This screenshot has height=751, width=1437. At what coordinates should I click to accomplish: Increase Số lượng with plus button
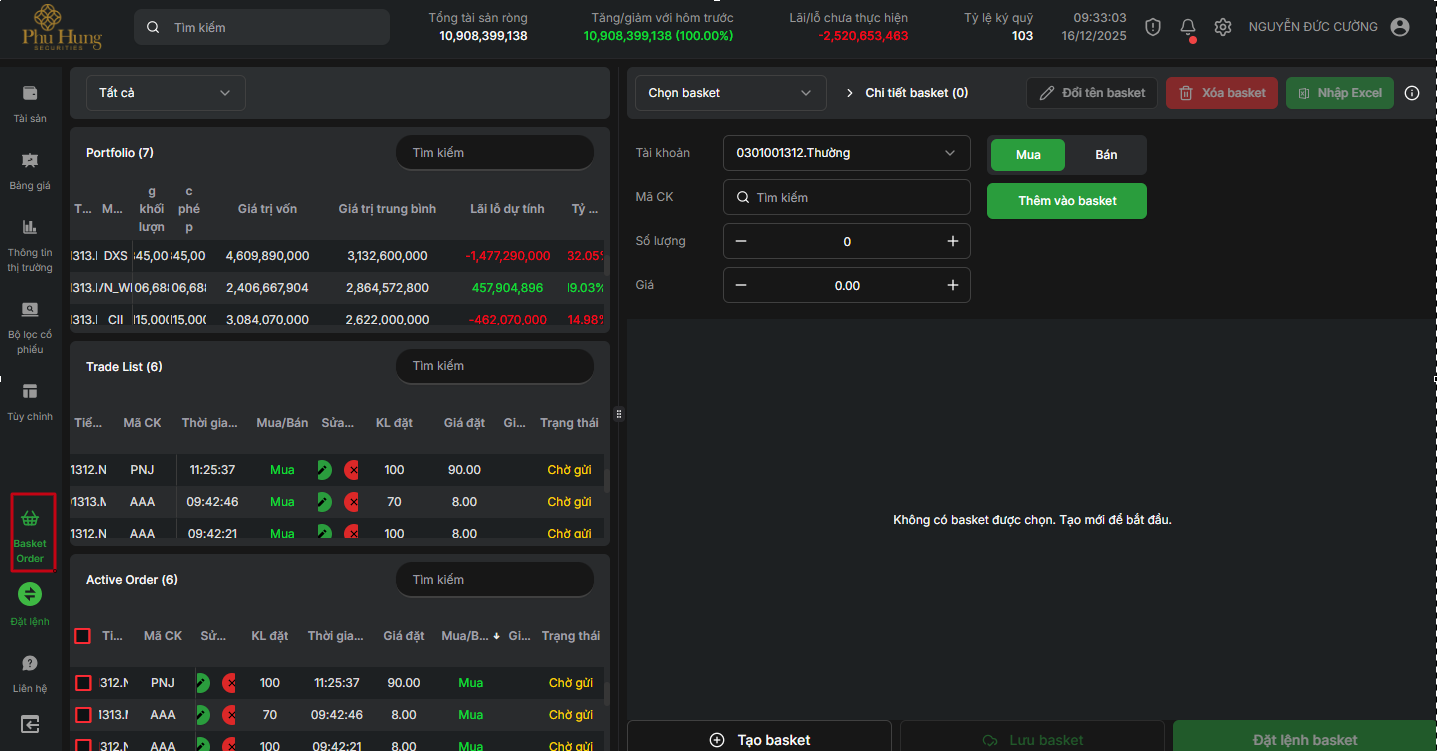[952, 241]
